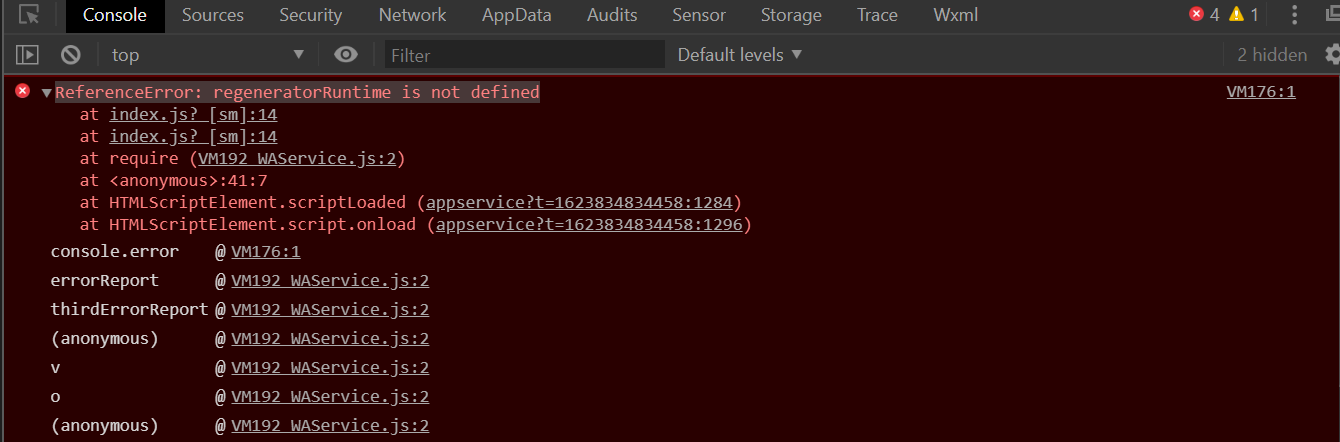1340x442 pixels.
Task: Click the red error icon beside ReferenceError
Action: click(23, 92)
